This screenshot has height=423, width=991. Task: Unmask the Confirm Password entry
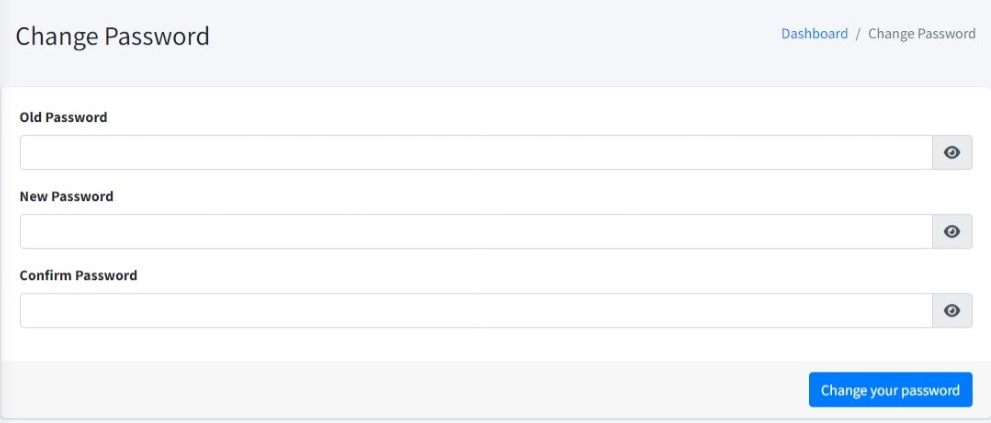click(x=952, y=311)
